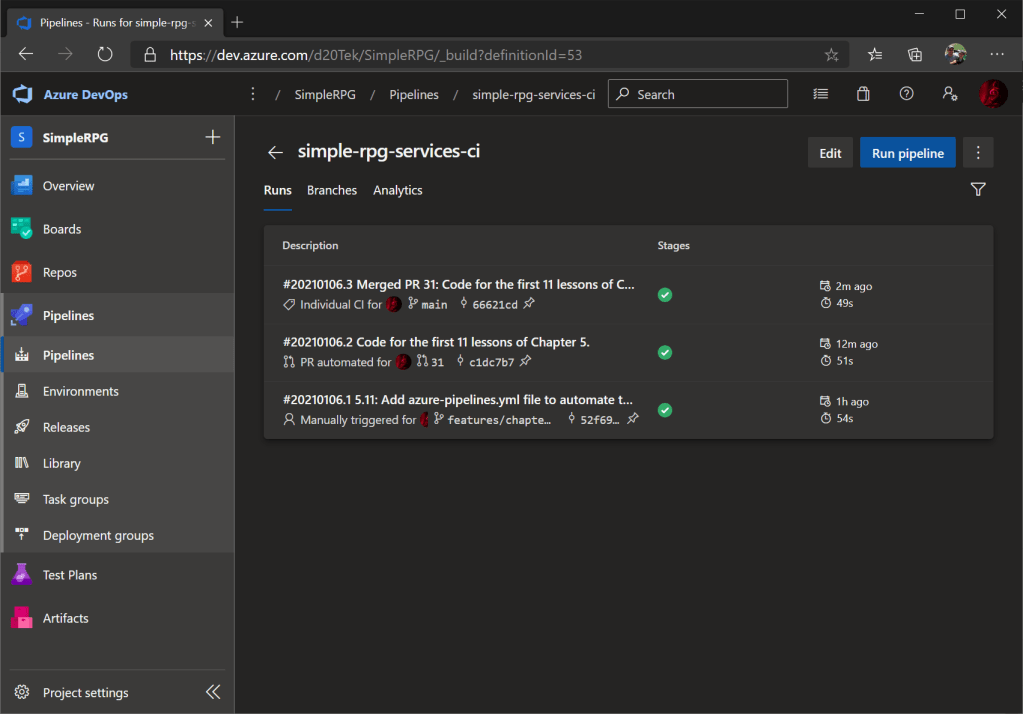Image resolution: width=1023 pixels, height=714 pixels.
Task: Click the back arrow beside pipeline name
Action: (275, 153)
